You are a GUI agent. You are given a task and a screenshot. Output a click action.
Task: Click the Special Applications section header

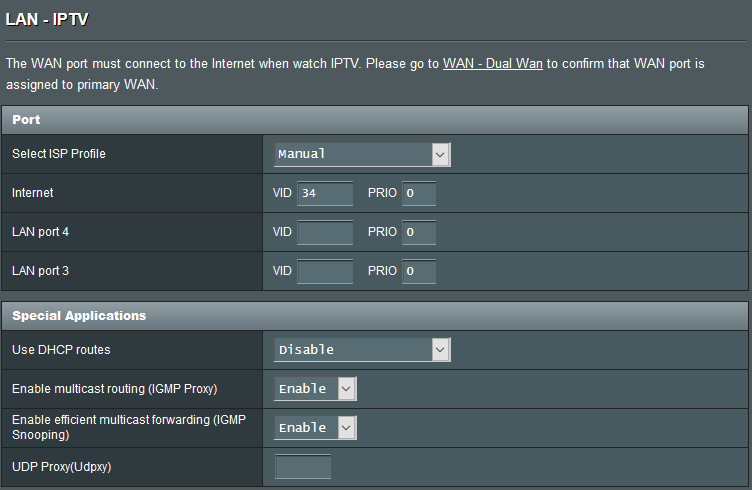pyautogui.click(x=375, y=316)
